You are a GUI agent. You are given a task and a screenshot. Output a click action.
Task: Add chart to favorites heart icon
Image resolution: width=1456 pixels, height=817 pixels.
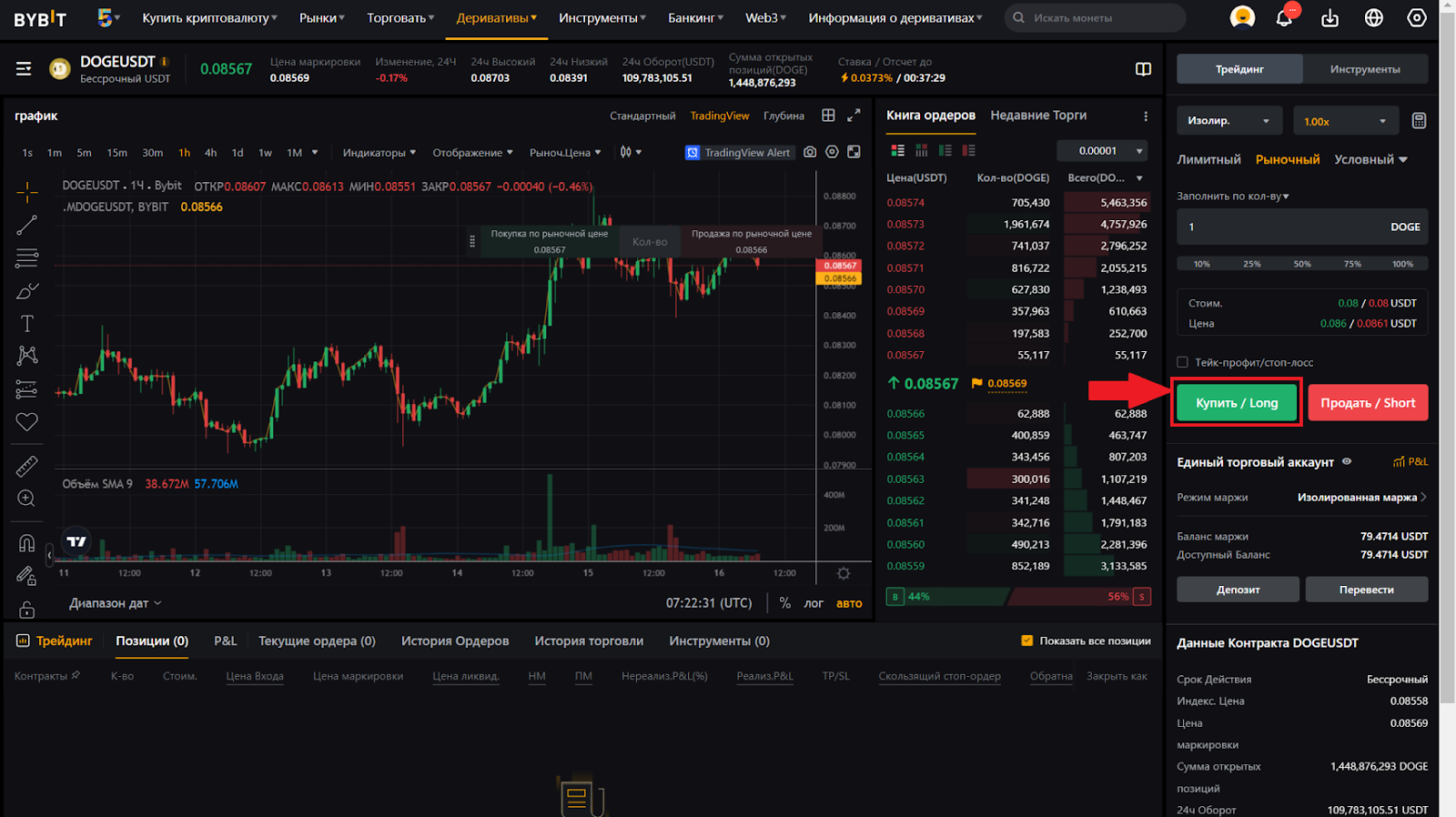[26, 421]
